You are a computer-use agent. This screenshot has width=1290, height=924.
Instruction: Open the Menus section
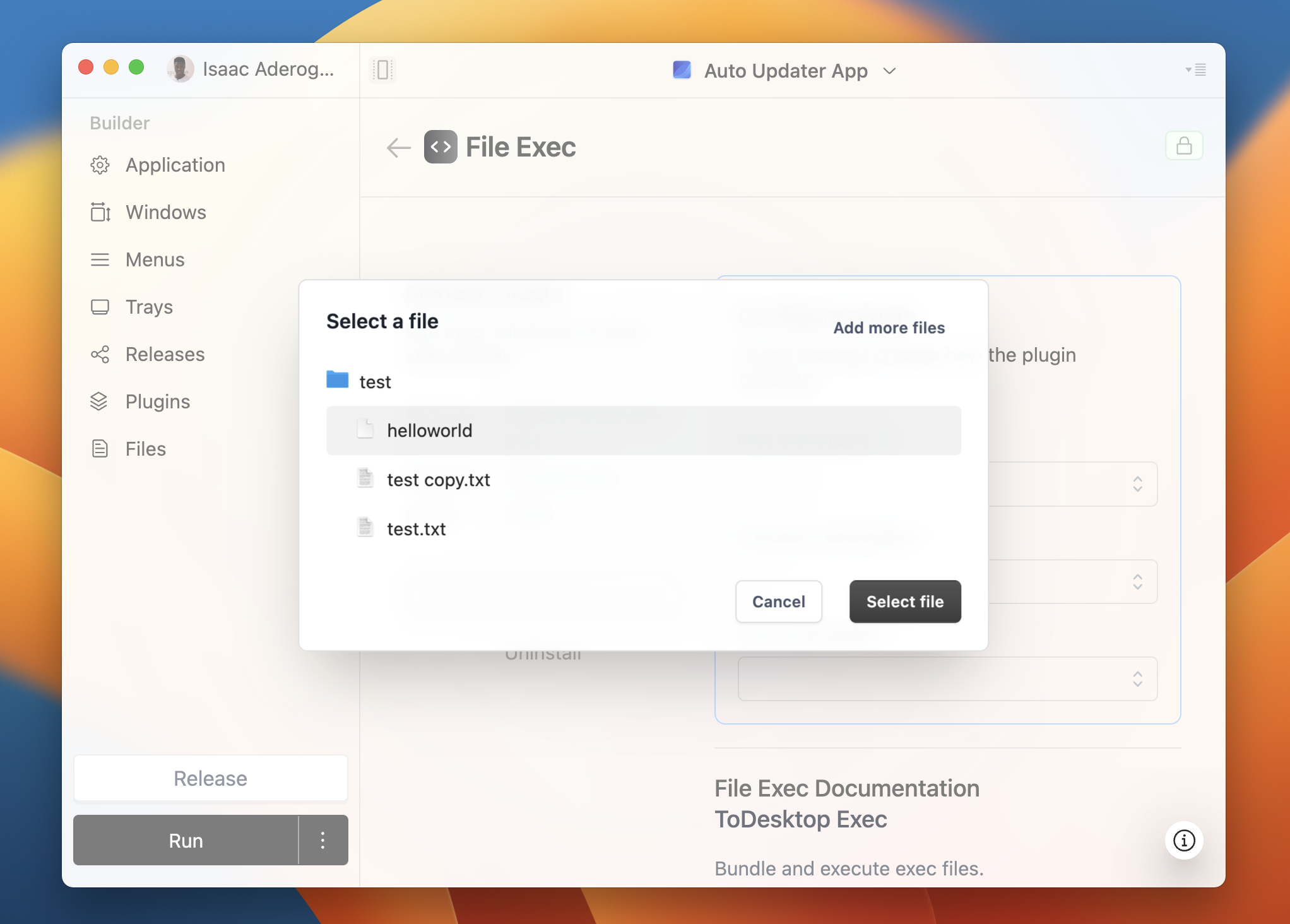click(155, 259)
